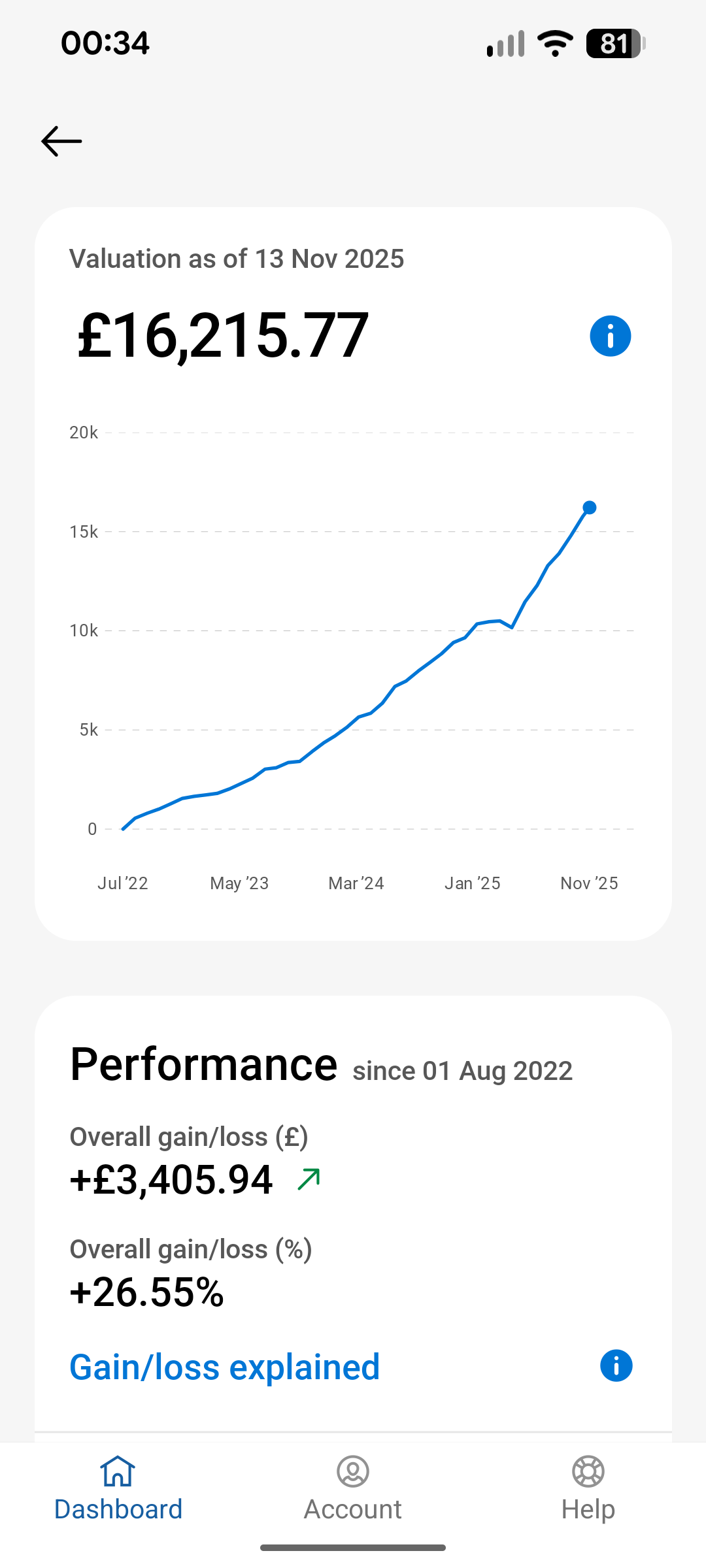Open the valuation info icon

pyautogui.click(x=610, y=336)
